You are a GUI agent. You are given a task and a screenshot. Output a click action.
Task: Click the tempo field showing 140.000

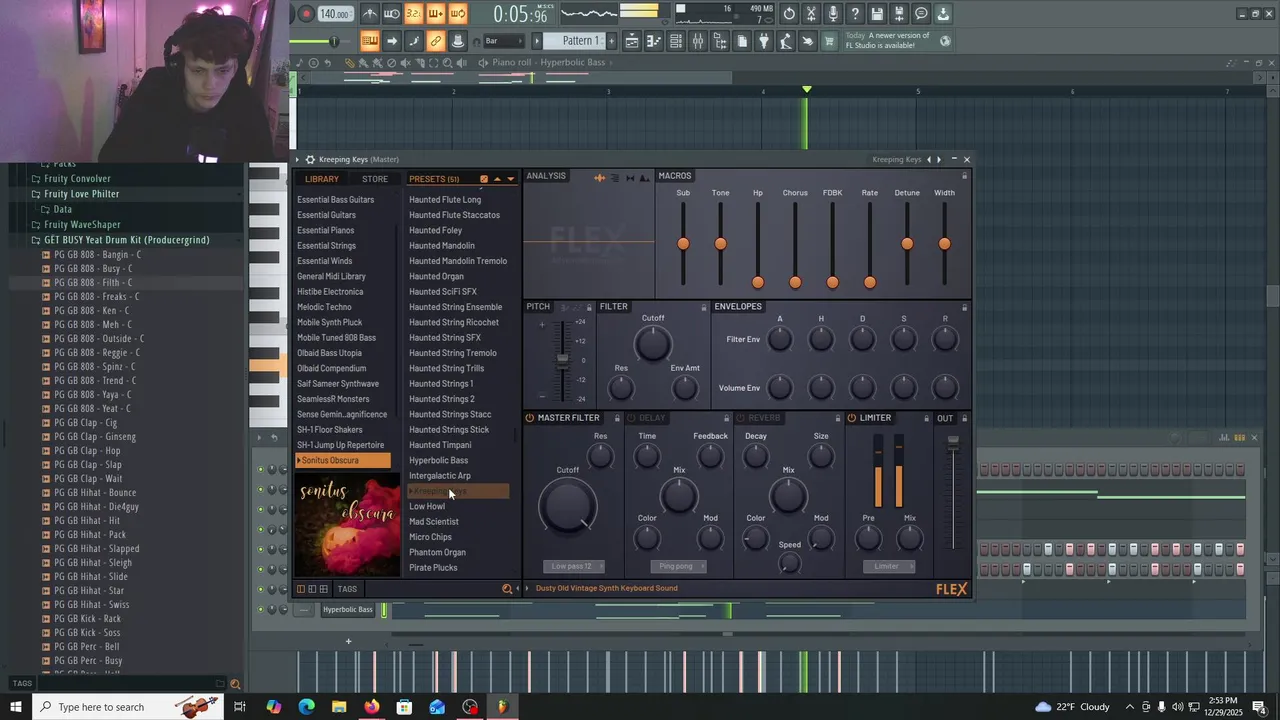pos(335,14)
